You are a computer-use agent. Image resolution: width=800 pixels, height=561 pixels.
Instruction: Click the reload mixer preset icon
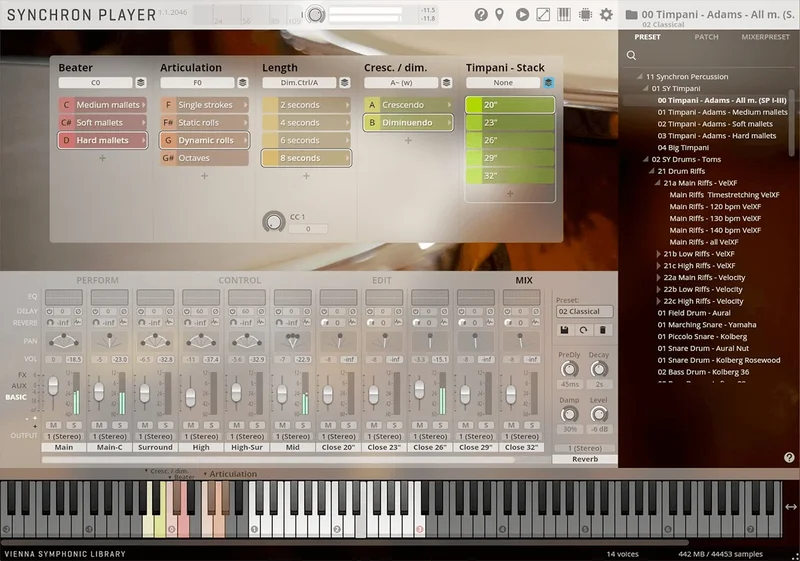pyautogui.click(x=583, y=330)
